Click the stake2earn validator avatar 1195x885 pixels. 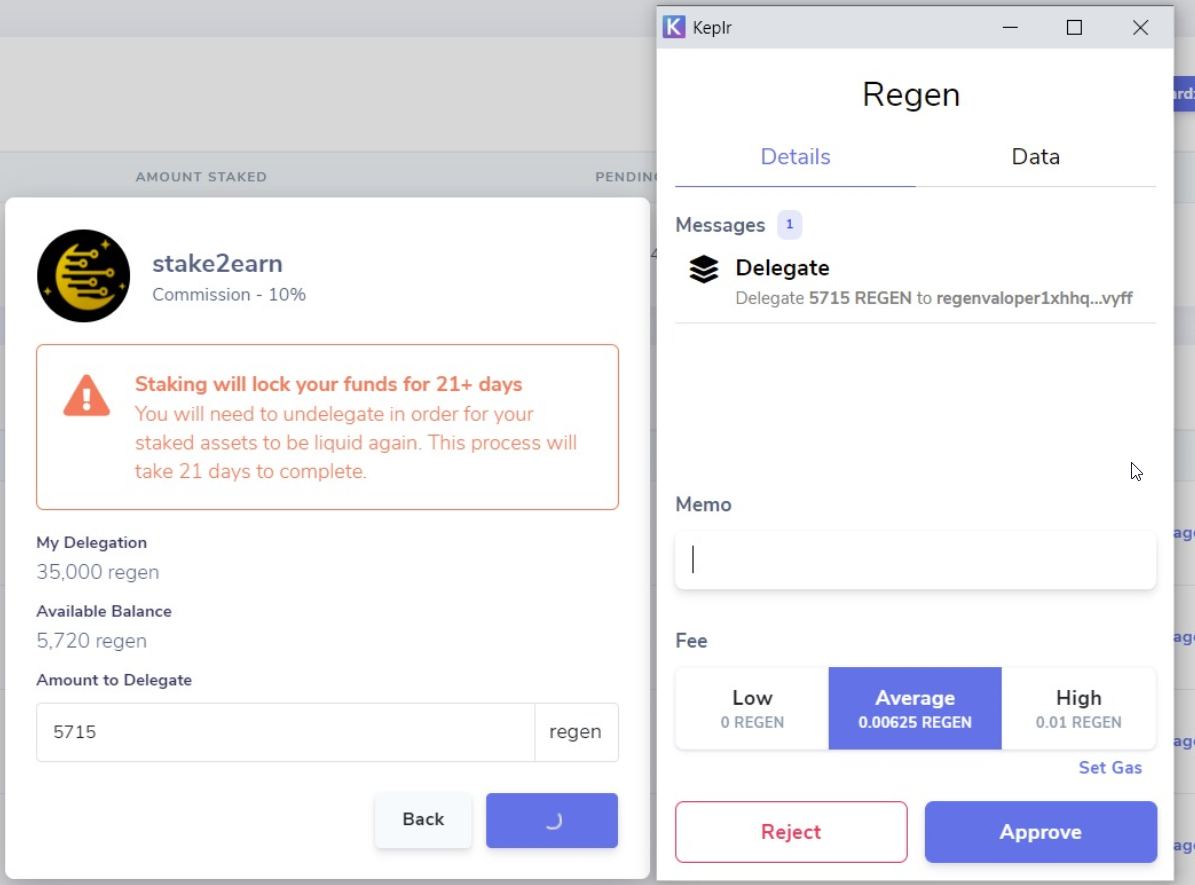click(x=83, y=276)
